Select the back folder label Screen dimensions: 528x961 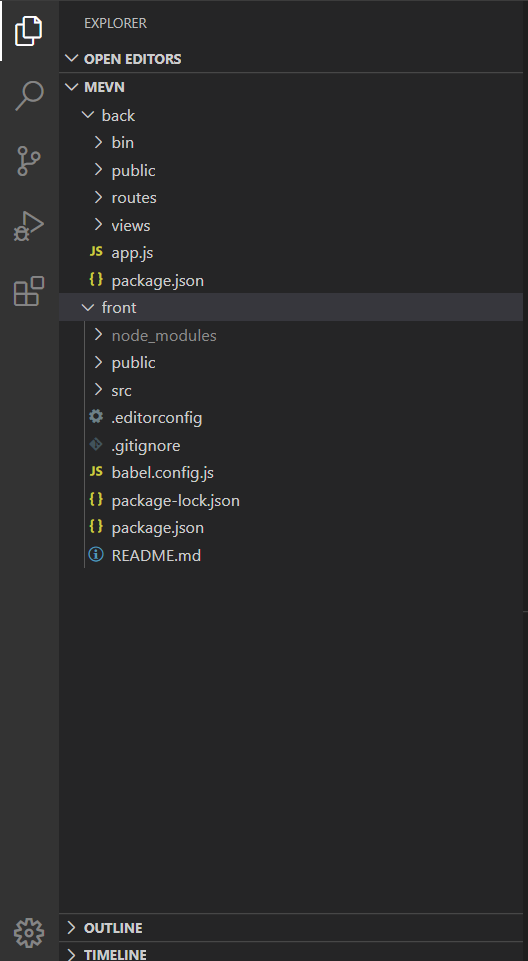pos(118,115)
